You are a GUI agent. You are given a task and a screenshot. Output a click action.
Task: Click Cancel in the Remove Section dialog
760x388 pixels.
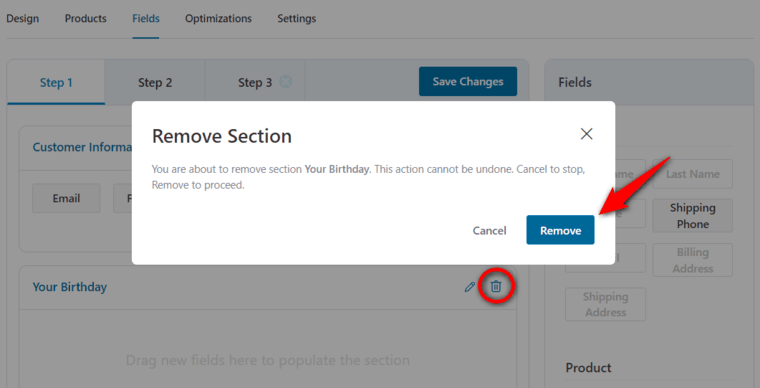click(490, 231)
